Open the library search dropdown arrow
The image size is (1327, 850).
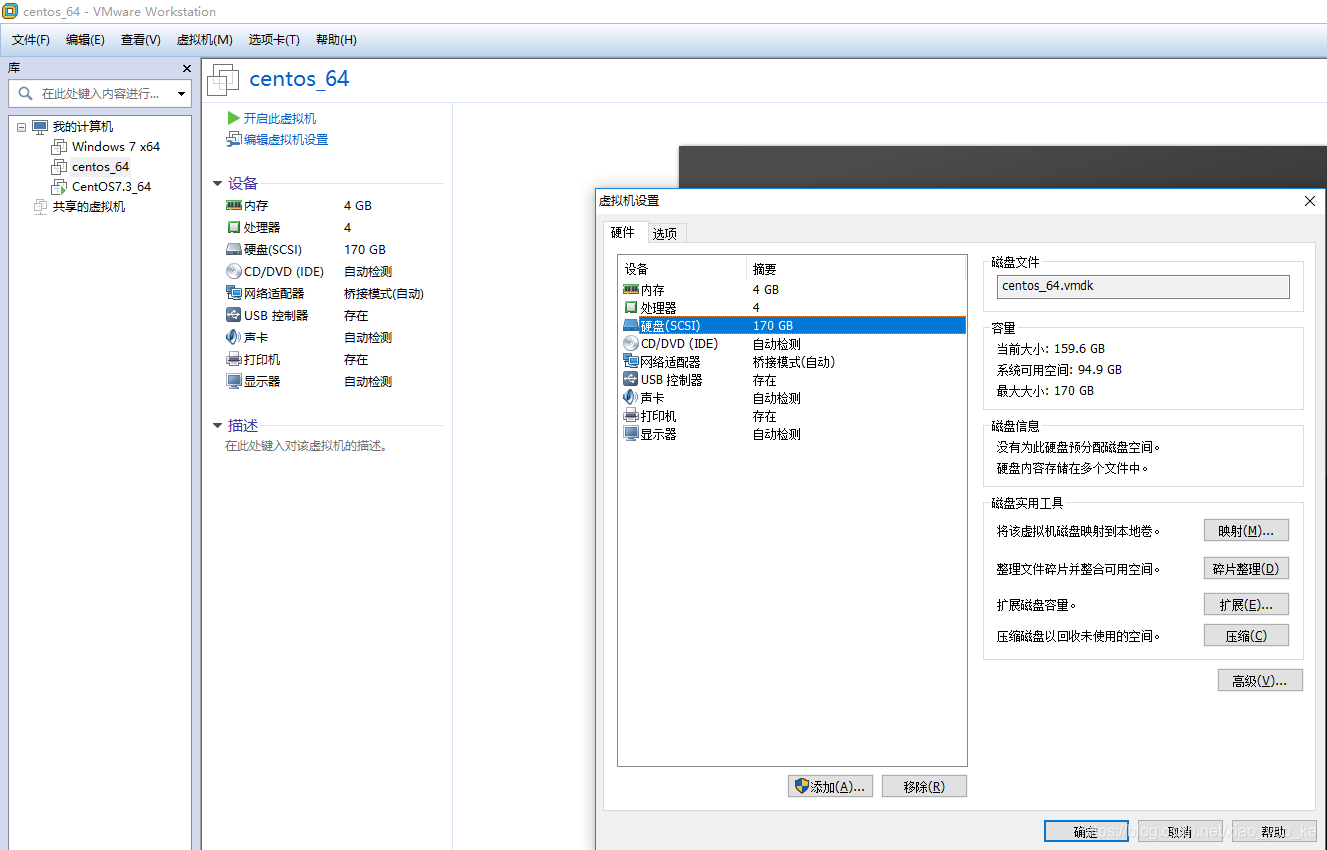pyautogui.click(x=181, y=94)
